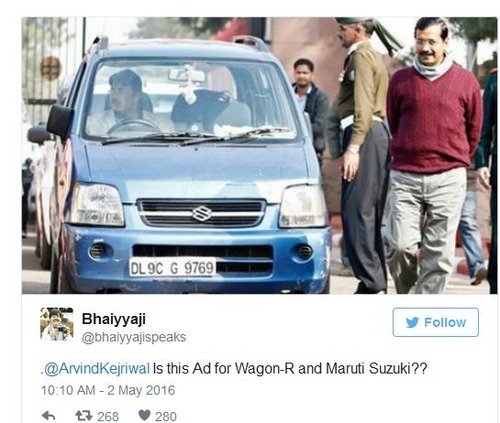This screenshot has height=423, width=500.
Task: View the 268 retweets count
Action: [x=108, y=416]
